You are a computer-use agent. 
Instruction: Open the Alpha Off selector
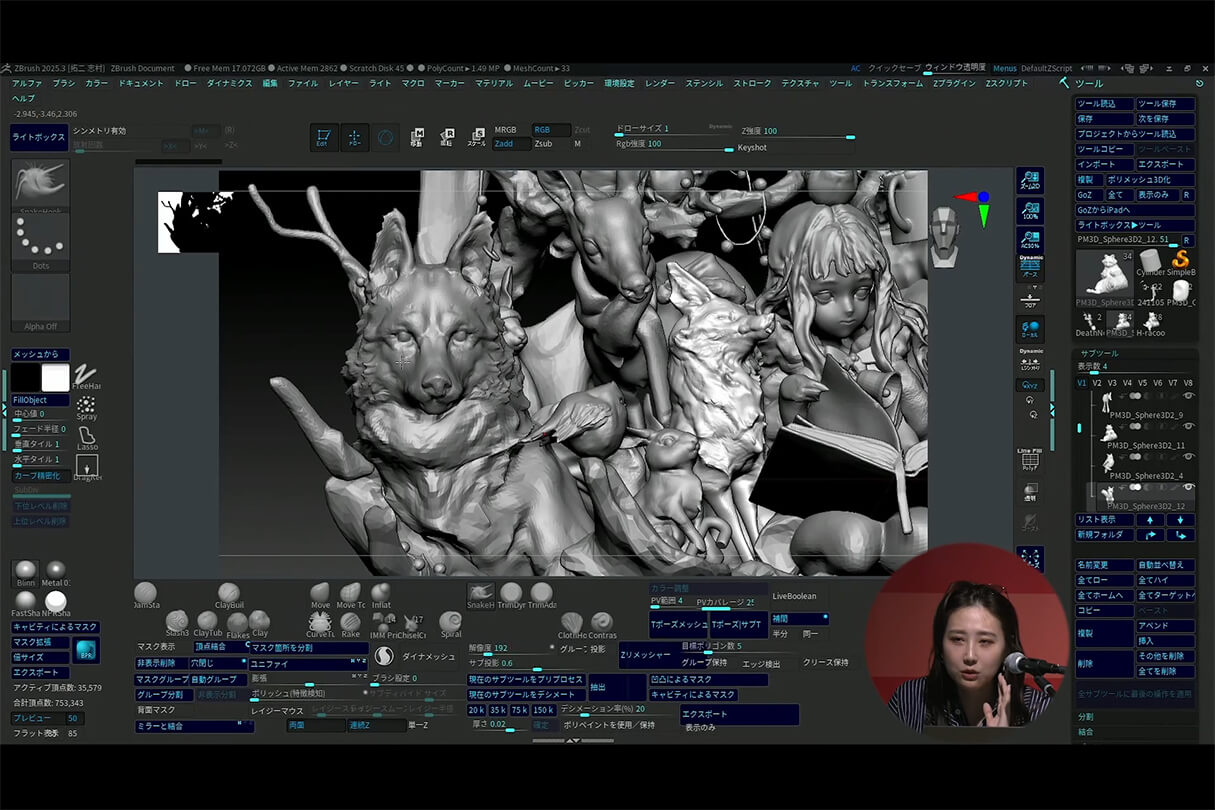[x=40, y=303]
